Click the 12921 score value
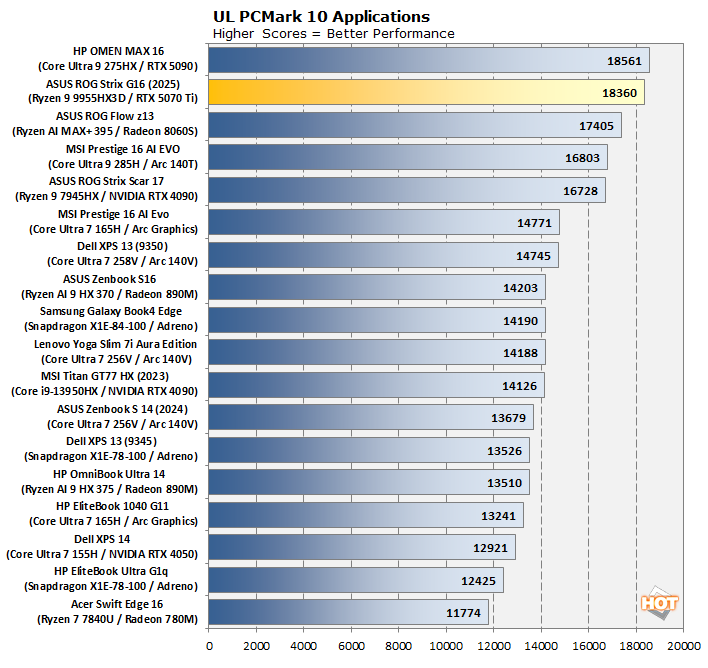Image resolution: width=708 pixels, height=668 pixels. pos(490,548)
